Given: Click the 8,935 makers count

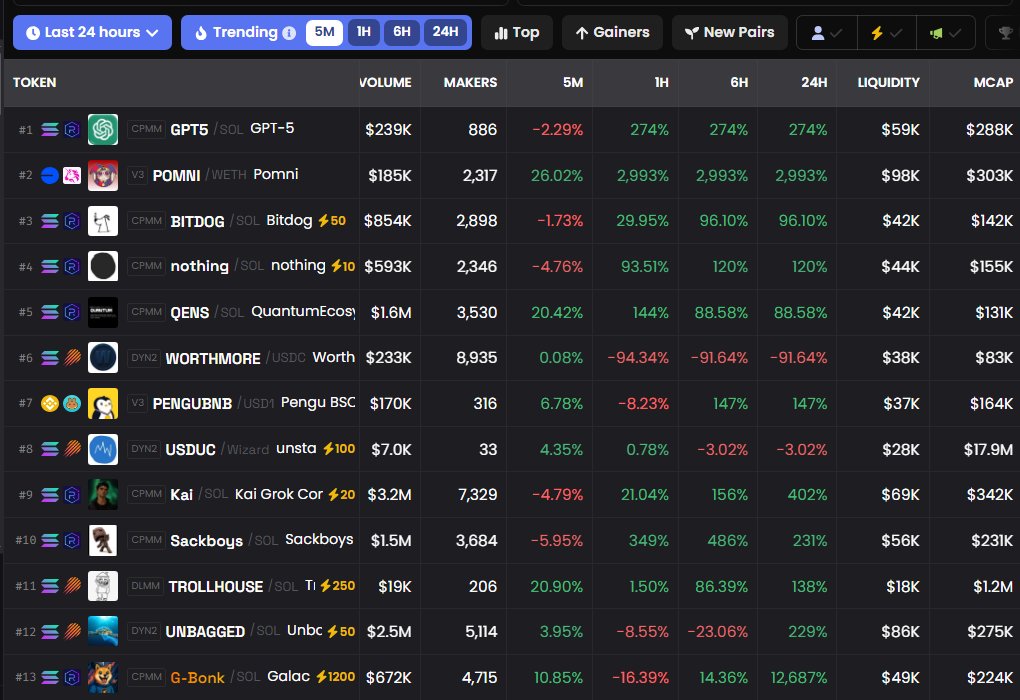Looking at the screenshot, I should (477, 358).
